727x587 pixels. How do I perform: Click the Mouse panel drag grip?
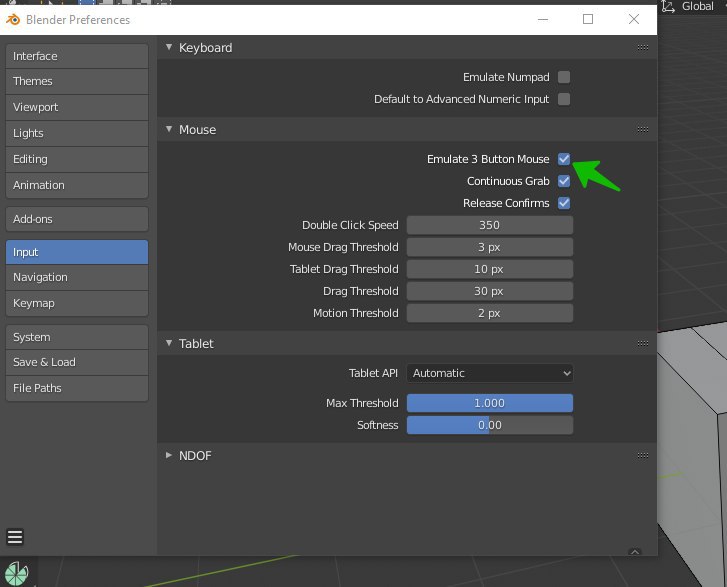(x=643, y=129)
